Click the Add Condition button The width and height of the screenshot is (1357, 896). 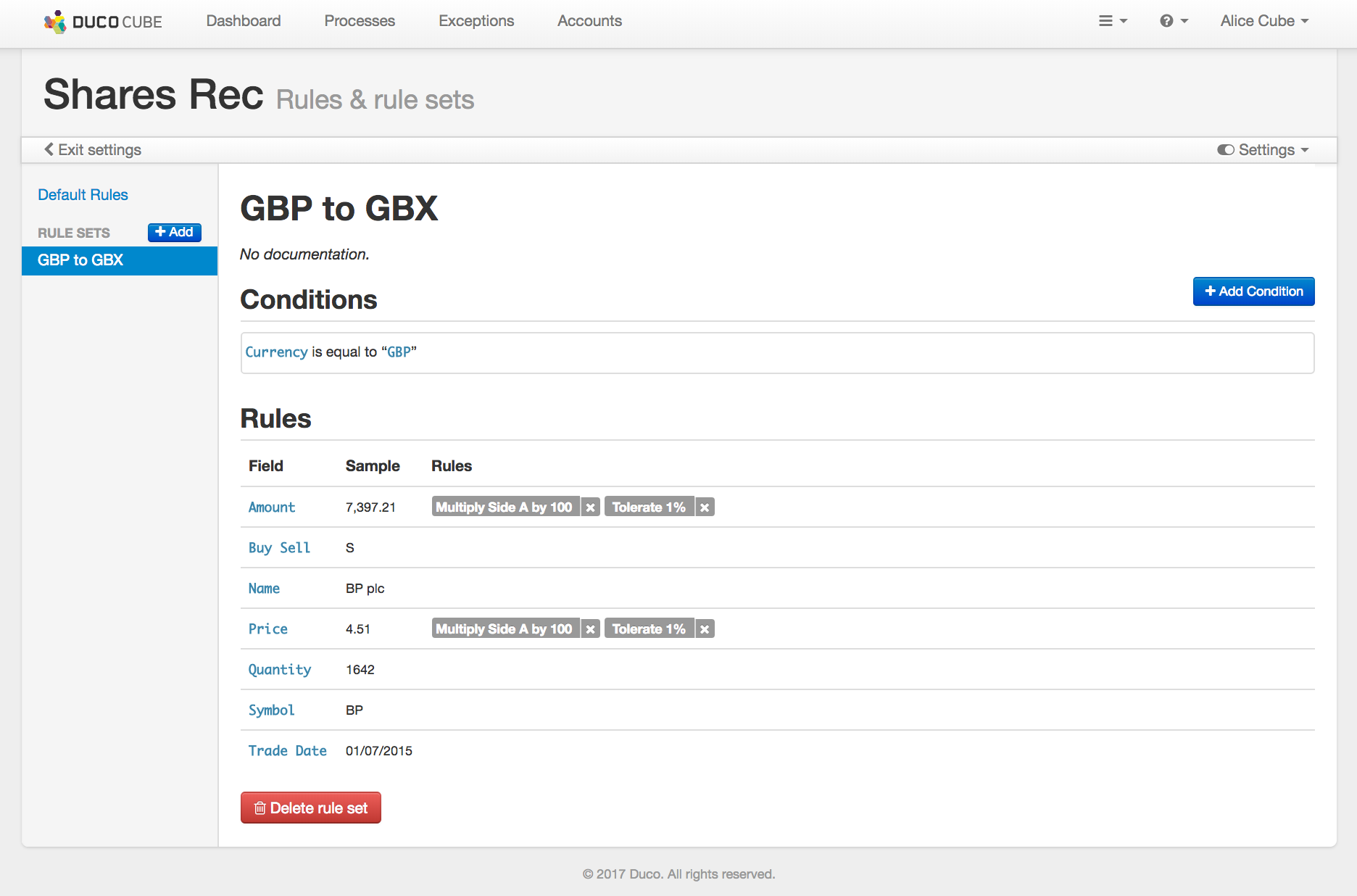click(1253, 291)
